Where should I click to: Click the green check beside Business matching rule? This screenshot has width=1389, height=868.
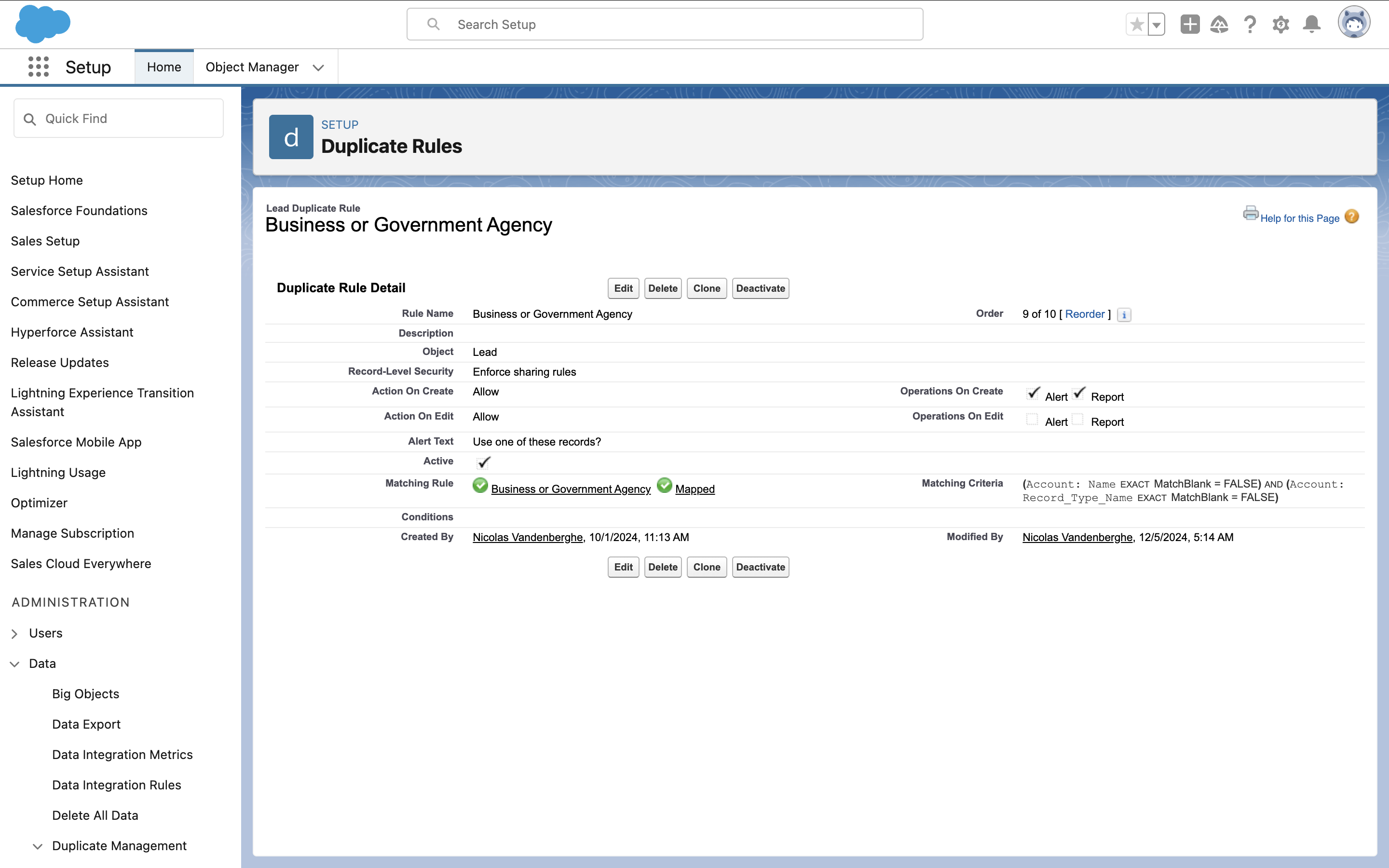[x=480, y=486]
